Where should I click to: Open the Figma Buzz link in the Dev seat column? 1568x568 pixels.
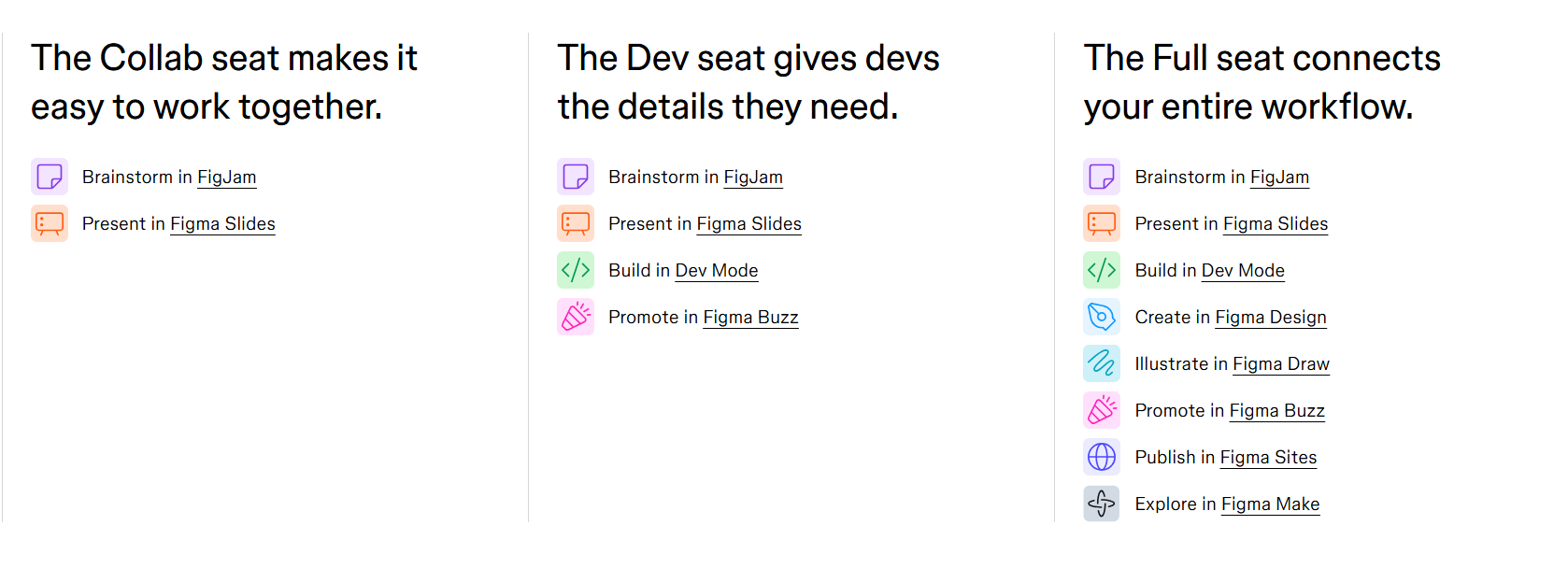click(750, 317)
